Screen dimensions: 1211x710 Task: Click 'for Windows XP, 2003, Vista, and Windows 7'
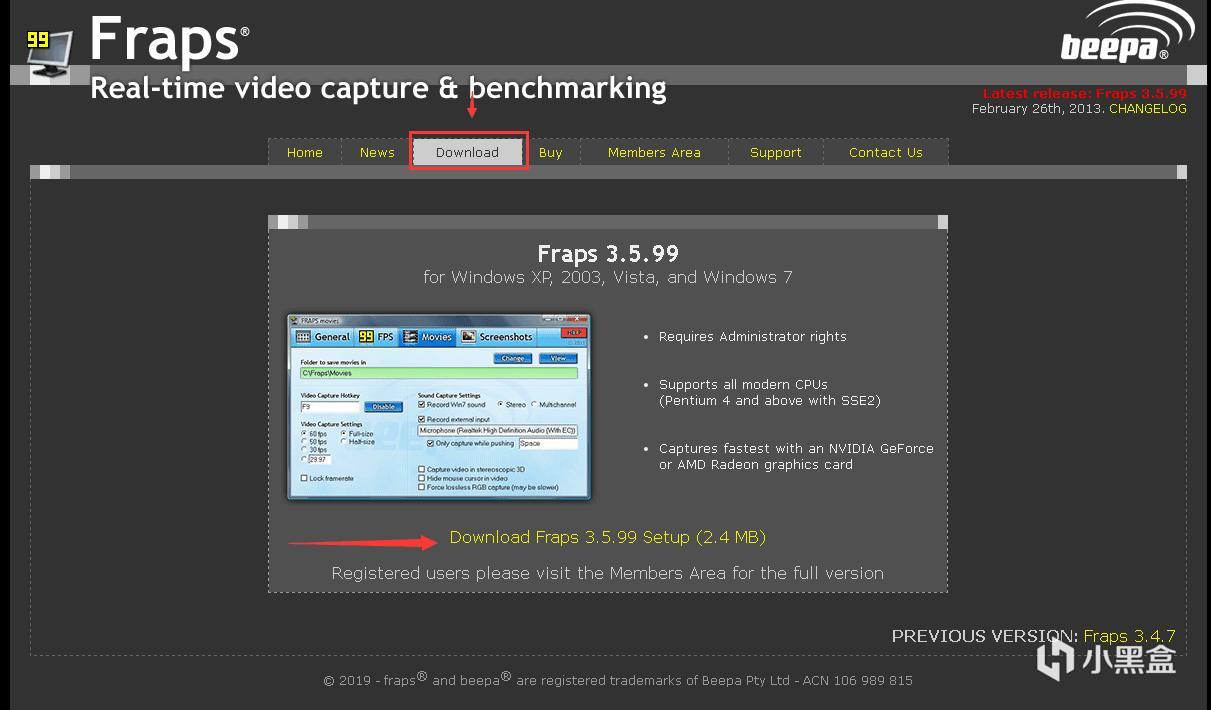608,277
